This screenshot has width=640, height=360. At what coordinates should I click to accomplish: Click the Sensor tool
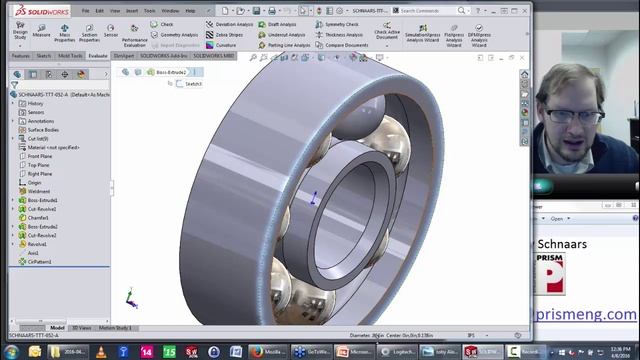111,31
